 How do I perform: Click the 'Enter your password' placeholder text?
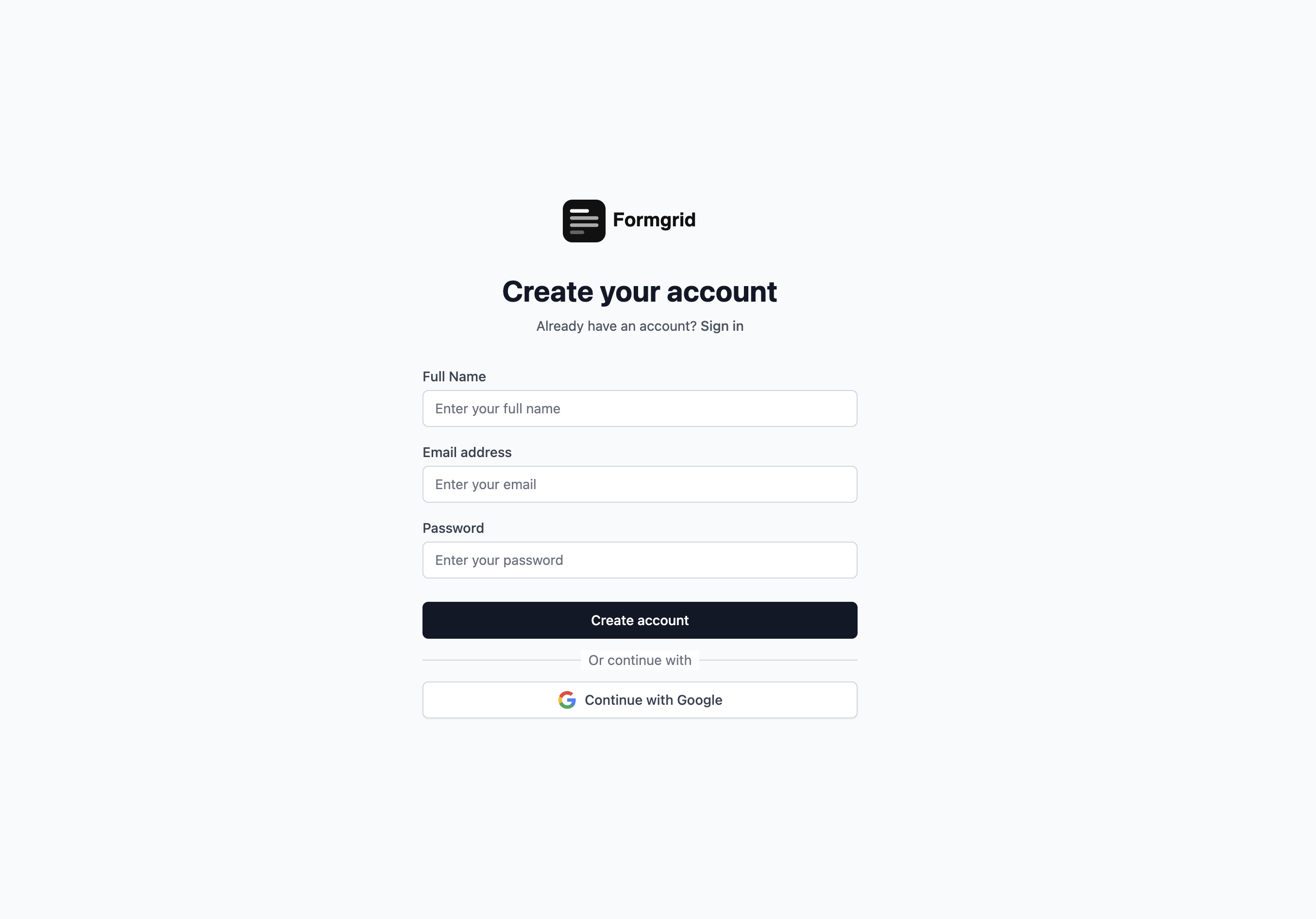(499, 560)
